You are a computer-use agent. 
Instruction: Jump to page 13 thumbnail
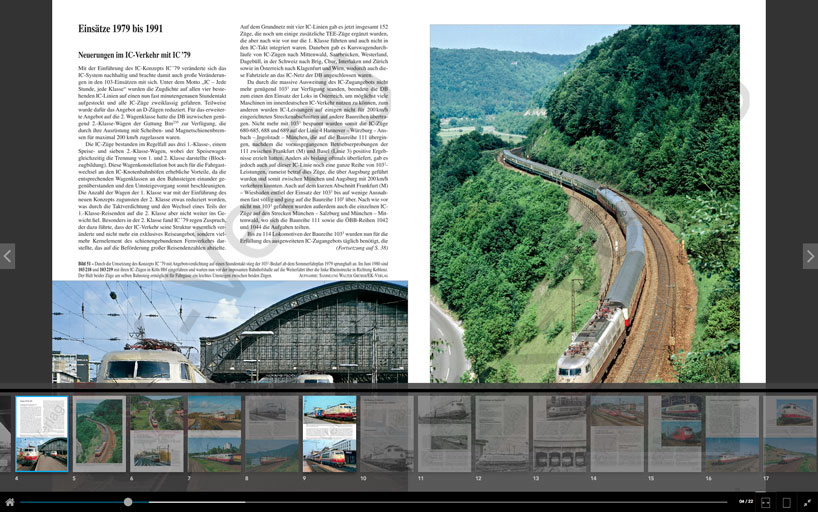pyautogui.click(x=560, y=433)
